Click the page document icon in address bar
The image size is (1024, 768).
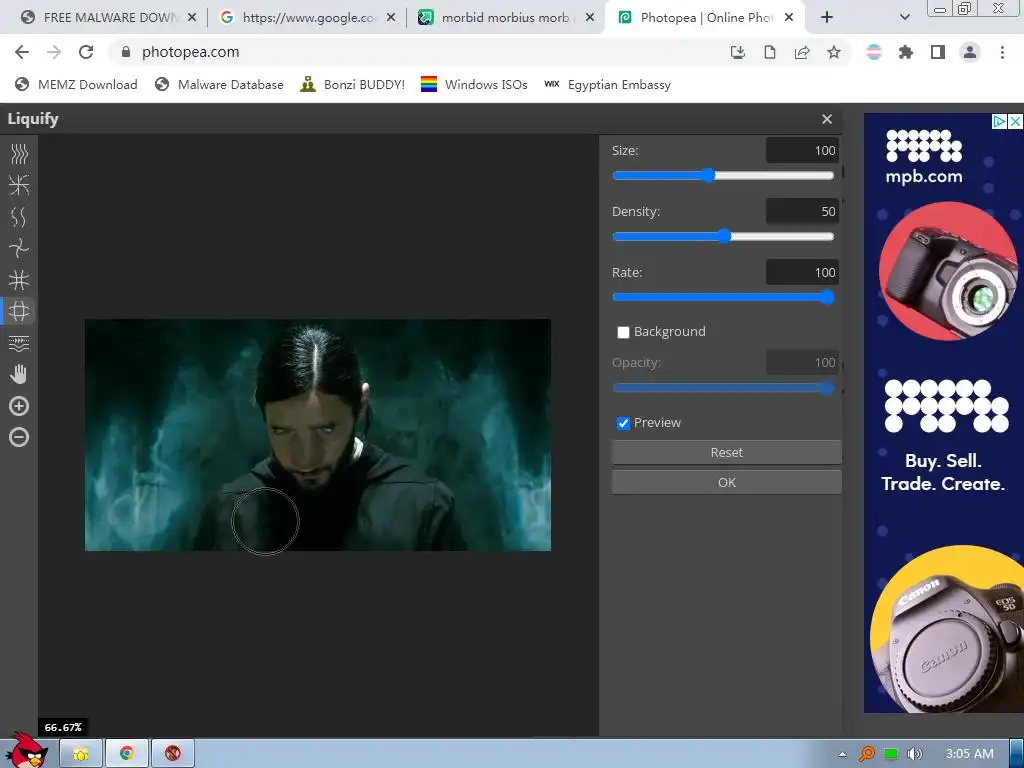(770, 52)
